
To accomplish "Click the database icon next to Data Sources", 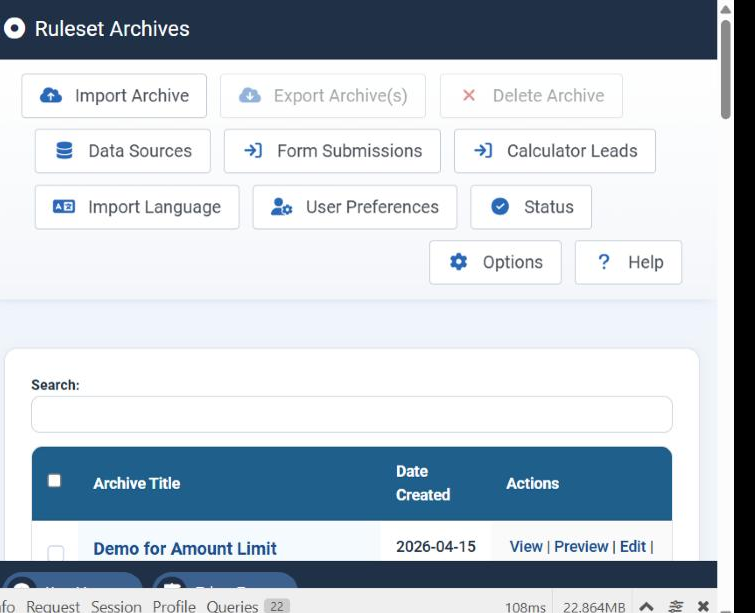I will [x=65, y=151].
